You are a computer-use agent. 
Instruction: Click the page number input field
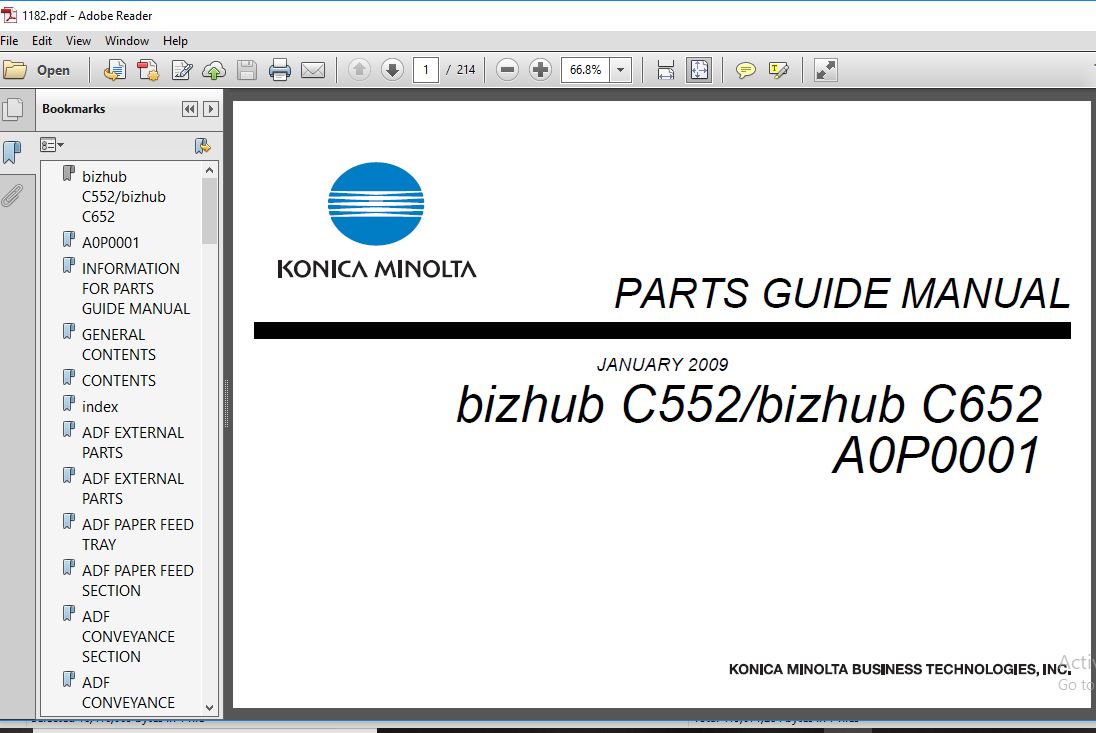click(426, 70)
